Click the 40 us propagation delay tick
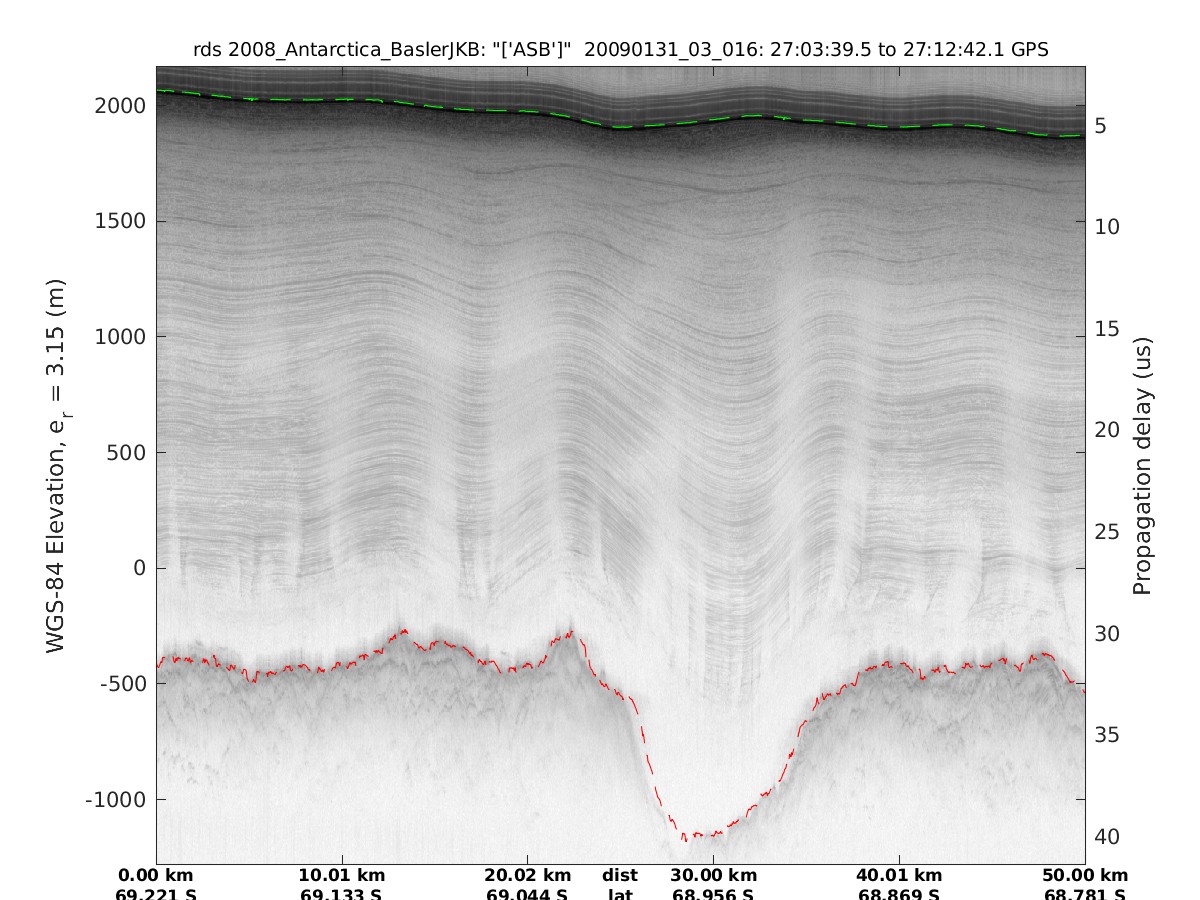The image size is (1200, 900). point(1104,836)
